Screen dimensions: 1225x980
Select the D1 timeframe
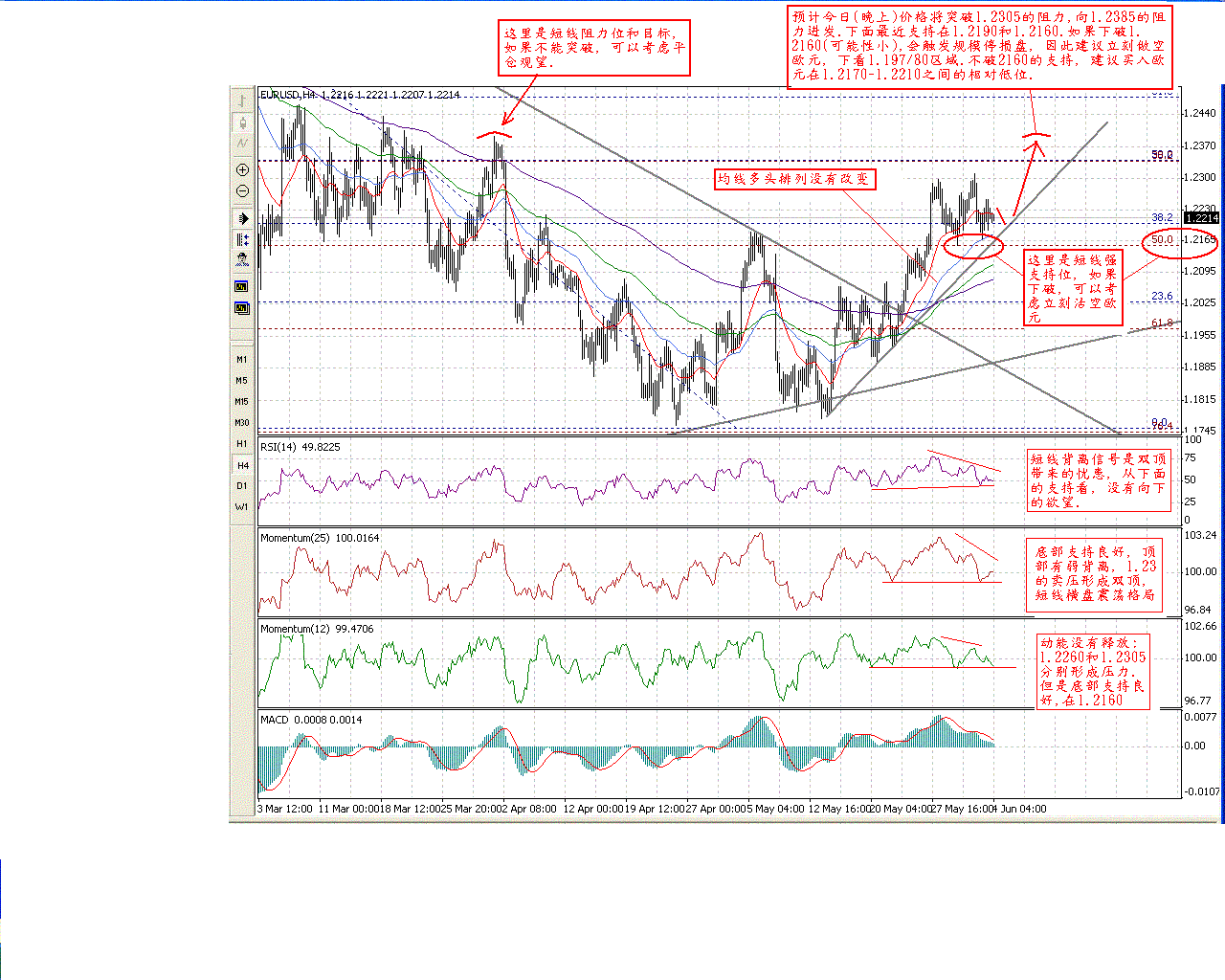(x=242, y=486)
